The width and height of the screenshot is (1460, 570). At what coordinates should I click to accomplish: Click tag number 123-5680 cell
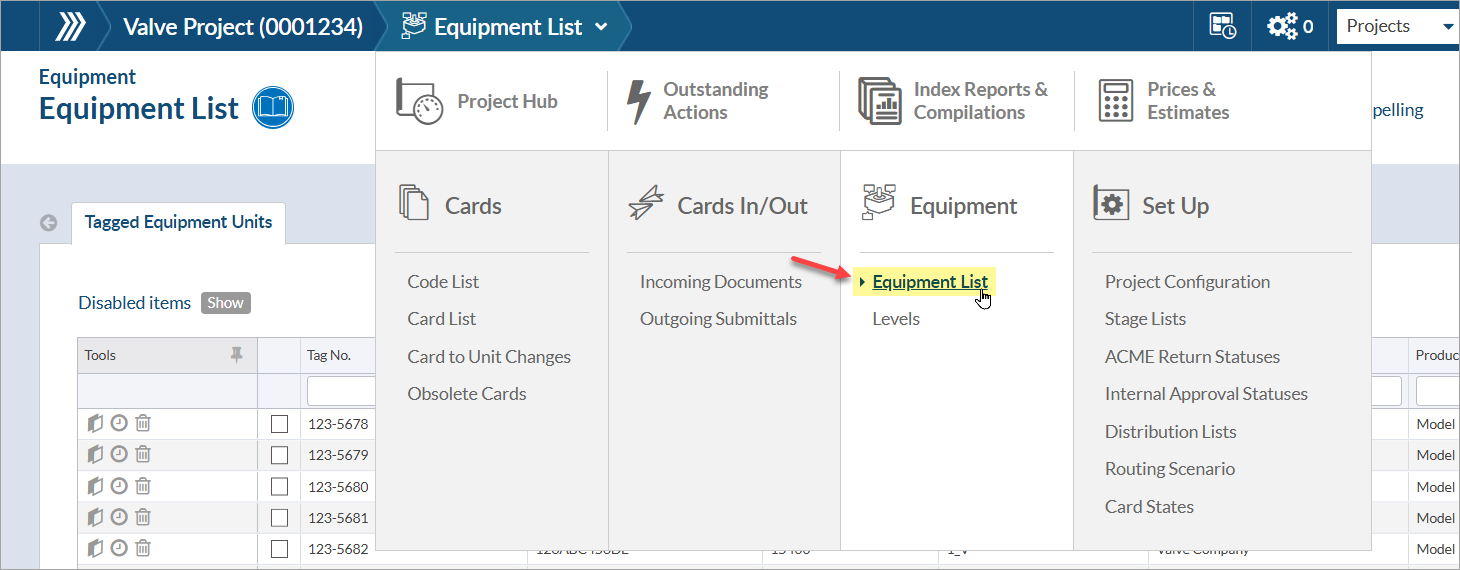click(x=338, y=487)
